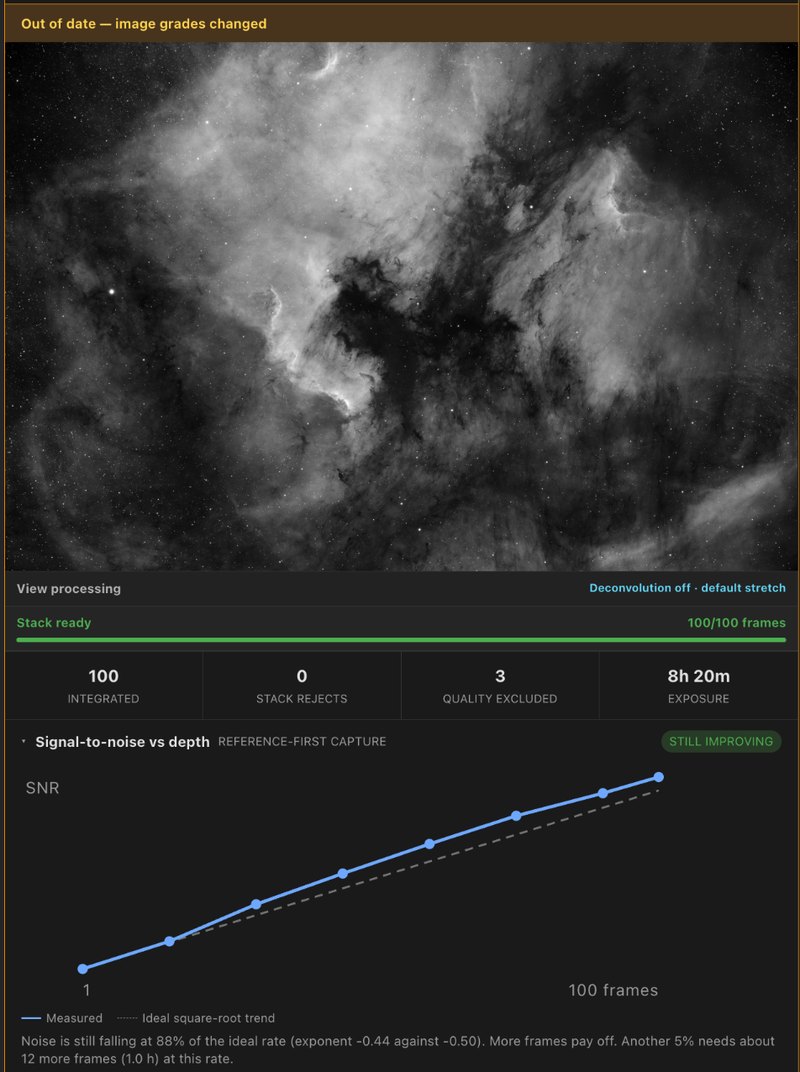Click the first data point at frame 1
800x1072 pixels.
click(x=83, y=969)
